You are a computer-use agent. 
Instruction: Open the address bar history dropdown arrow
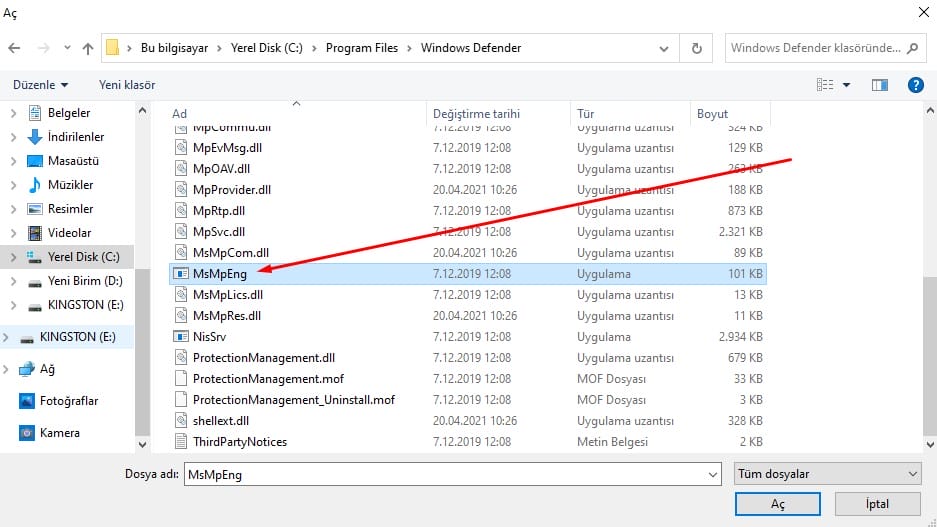click(x=665, y=48)
